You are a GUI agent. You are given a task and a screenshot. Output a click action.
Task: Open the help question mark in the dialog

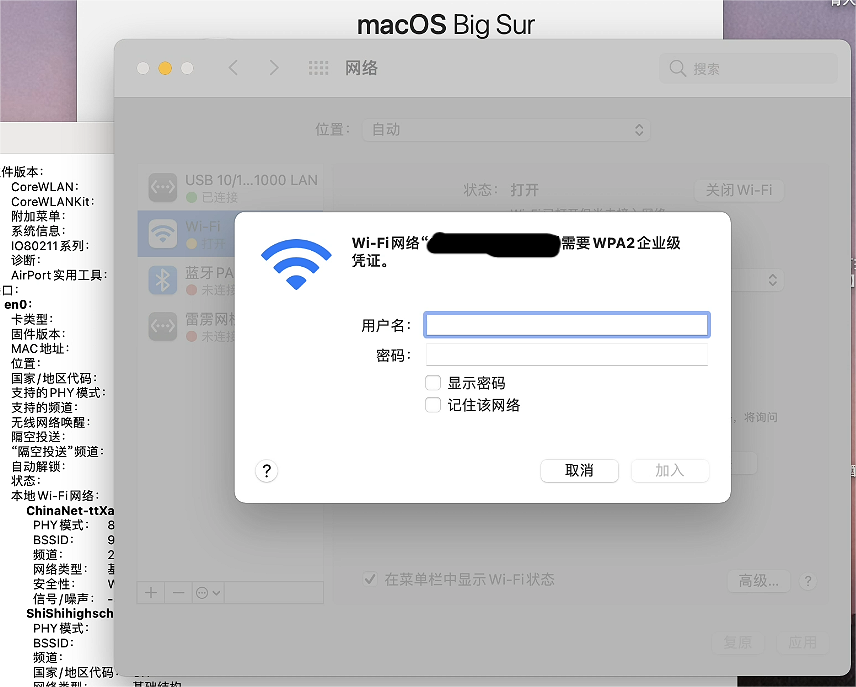266,471
